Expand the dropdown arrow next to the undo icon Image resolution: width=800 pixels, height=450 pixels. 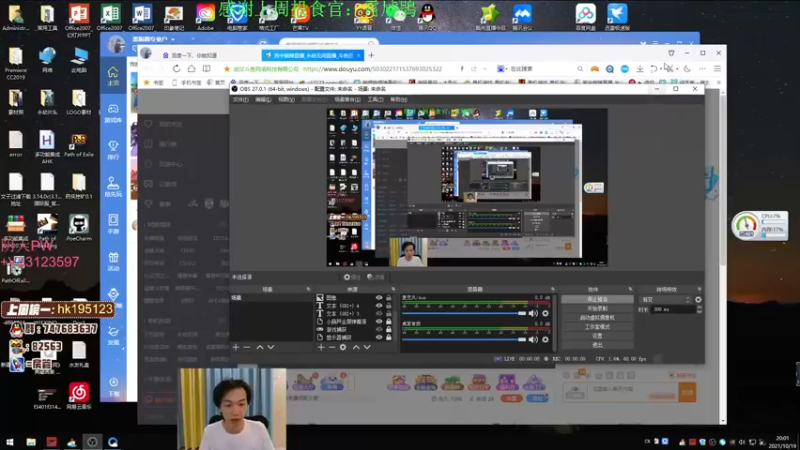[661, 69]
